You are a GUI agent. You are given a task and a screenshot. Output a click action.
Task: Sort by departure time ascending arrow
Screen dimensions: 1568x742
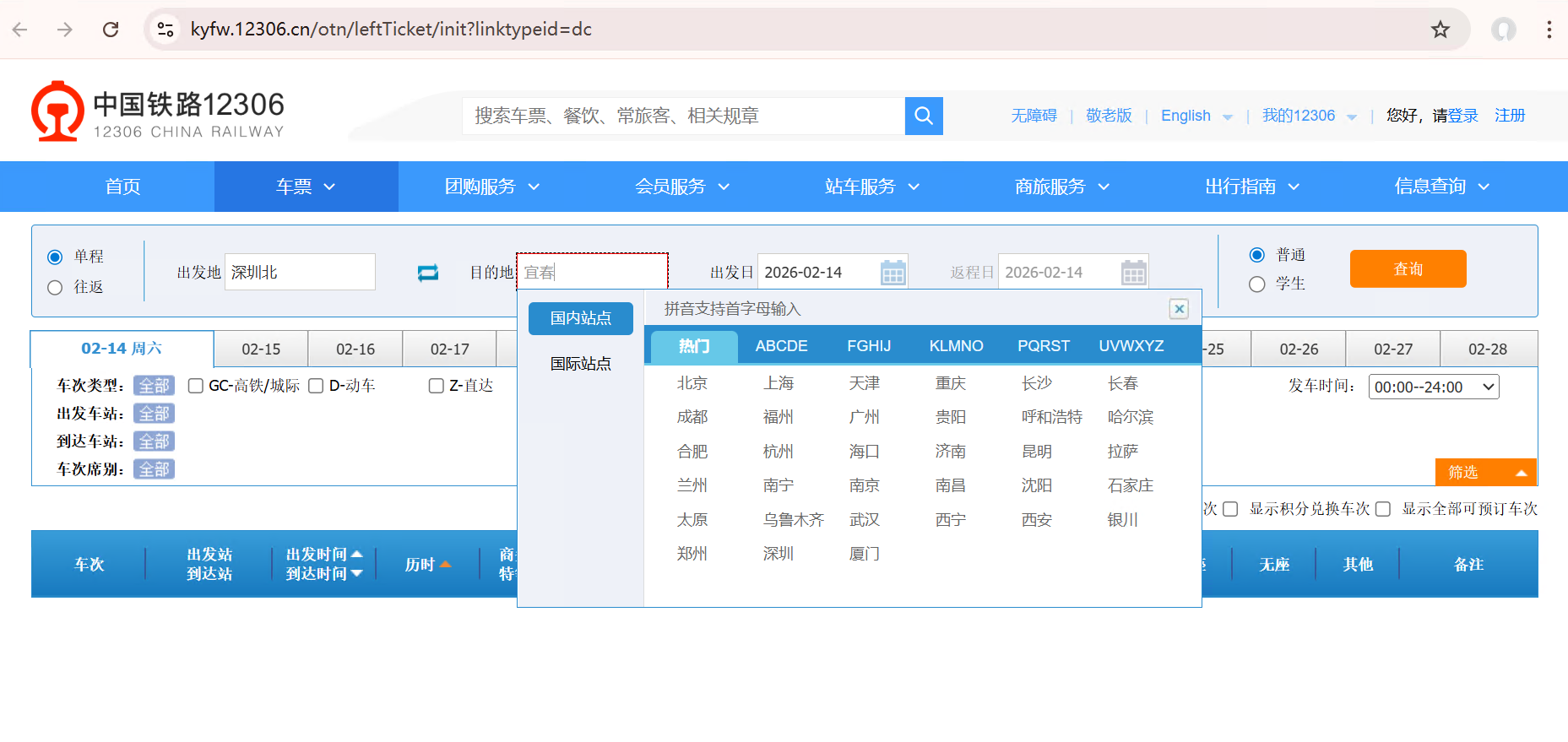(x=357, y=554)
